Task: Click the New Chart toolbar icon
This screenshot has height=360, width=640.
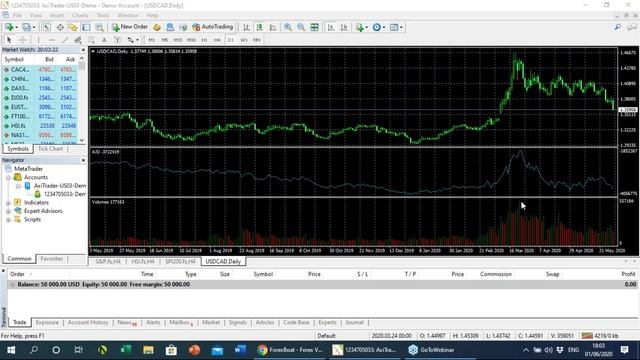Action: 10,27
